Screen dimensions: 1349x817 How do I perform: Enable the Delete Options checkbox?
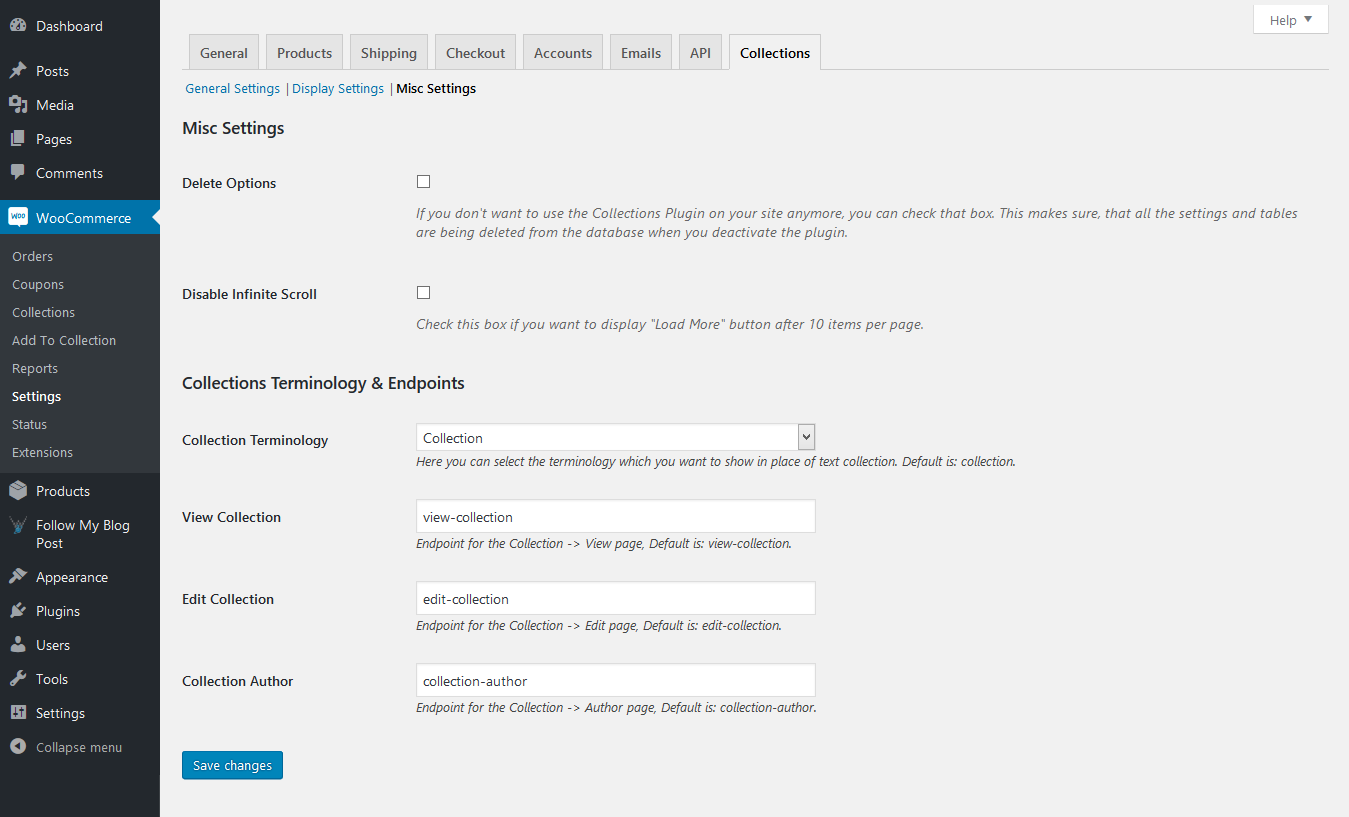click(x=423, y=182)
